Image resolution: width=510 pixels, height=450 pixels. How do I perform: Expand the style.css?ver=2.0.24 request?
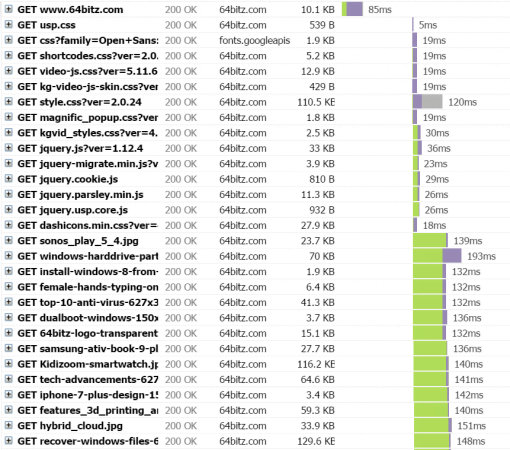9,102
